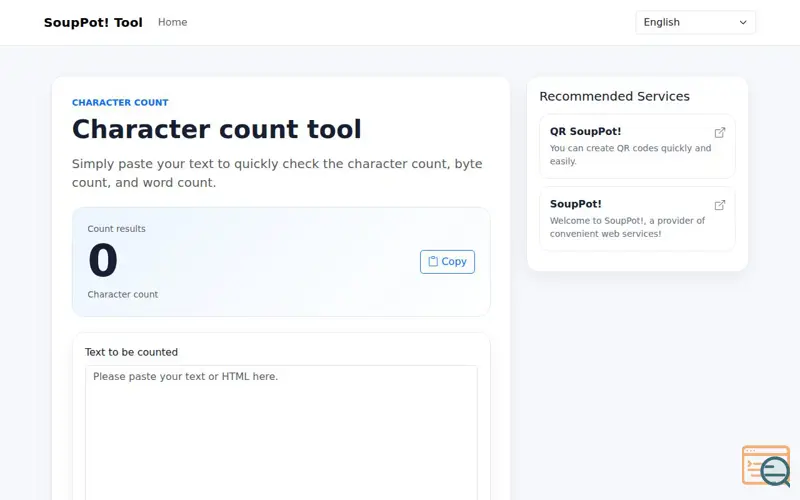Click the clipboard icon in the Copy button
Viewport: 800px width, 500px height.
433,261
